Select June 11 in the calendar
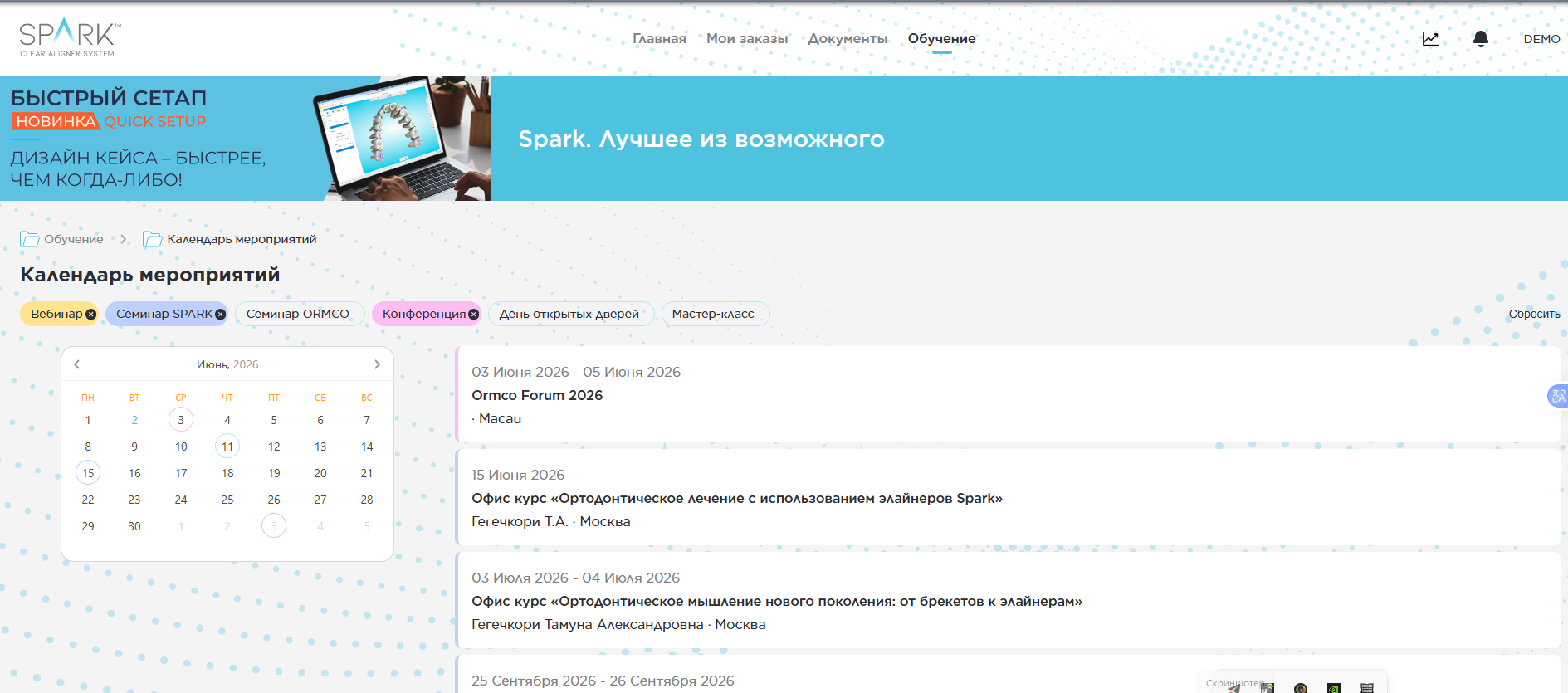The height and width of the screenshot is (693, 1568). (227, 447)
